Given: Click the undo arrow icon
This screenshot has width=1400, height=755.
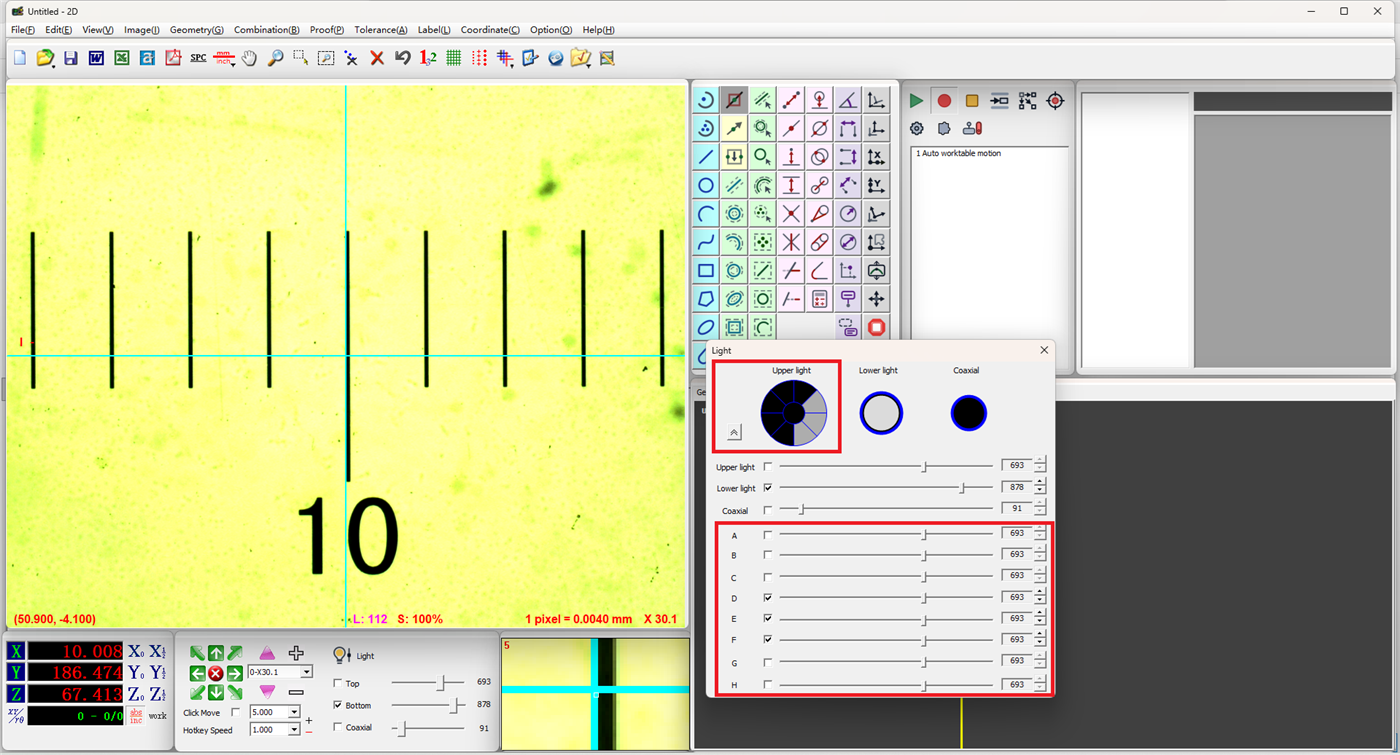Looking at the screenshot, I should tap(403, 58).
